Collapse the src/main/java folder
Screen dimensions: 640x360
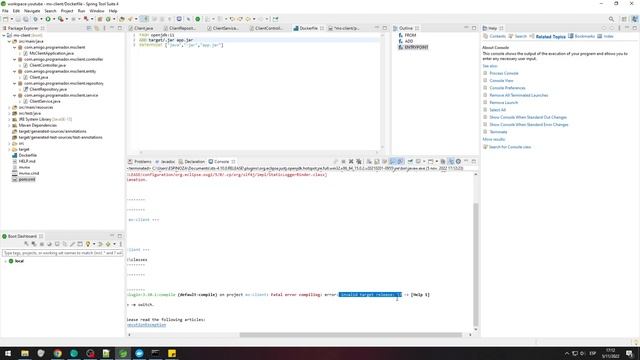coord(9,41)
